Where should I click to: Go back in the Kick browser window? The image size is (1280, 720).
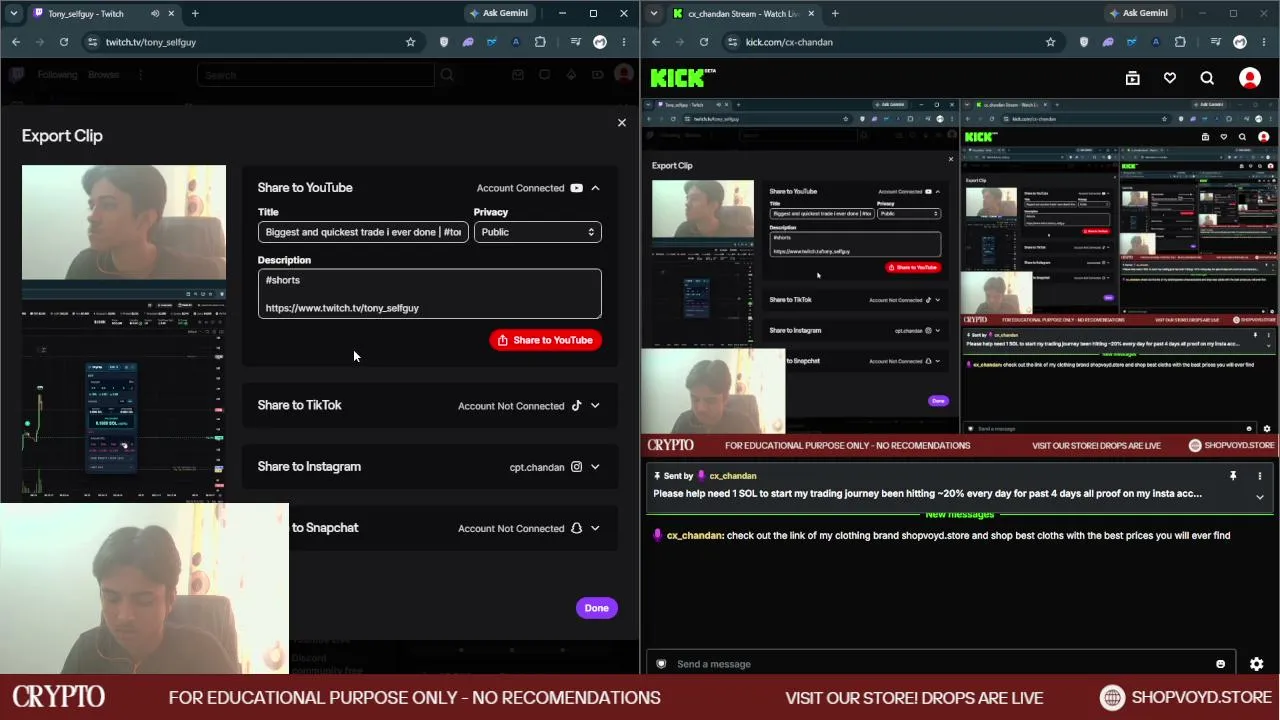[656, 42]
